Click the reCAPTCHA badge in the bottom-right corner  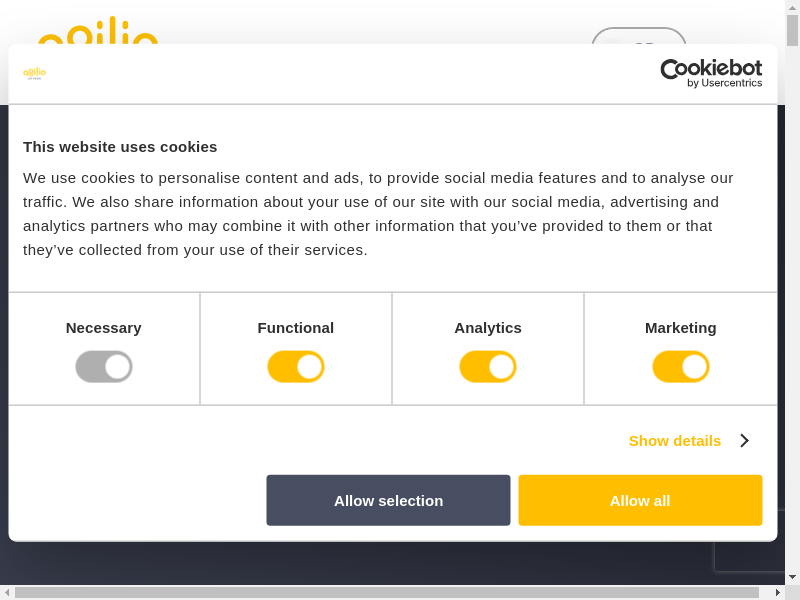click(750, 556)
